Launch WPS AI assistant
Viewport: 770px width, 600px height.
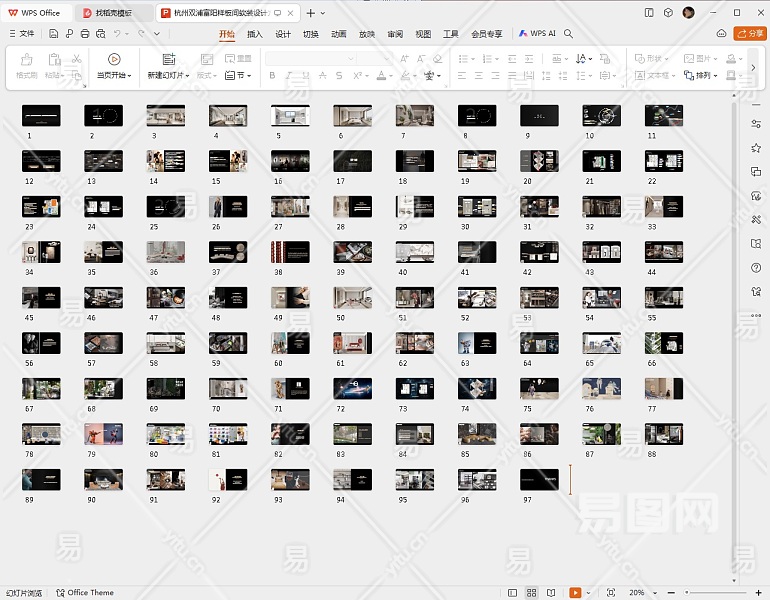click(x=538, y=34)
